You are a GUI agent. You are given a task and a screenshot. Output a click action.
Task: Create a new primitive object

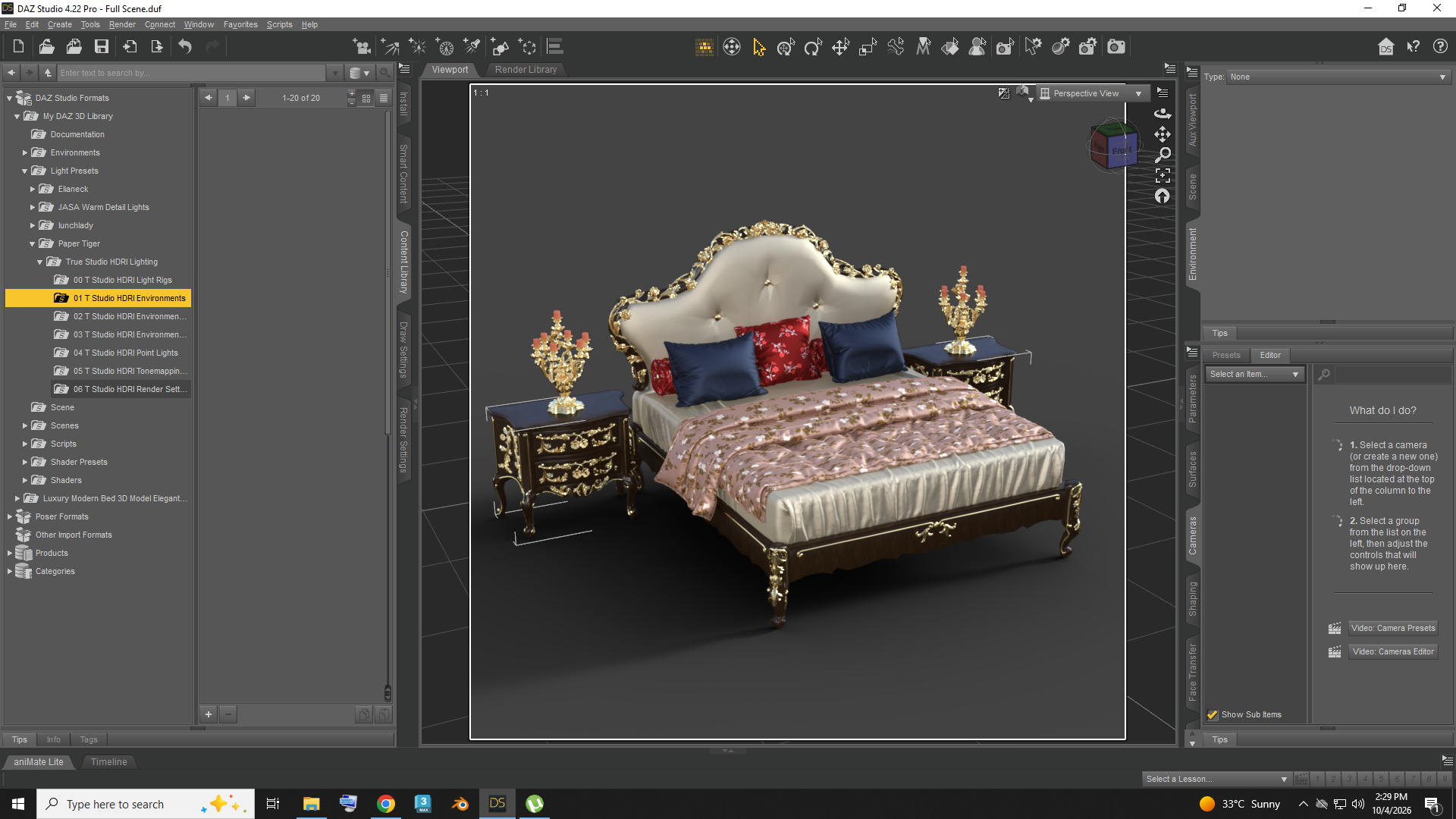point(500,47)
